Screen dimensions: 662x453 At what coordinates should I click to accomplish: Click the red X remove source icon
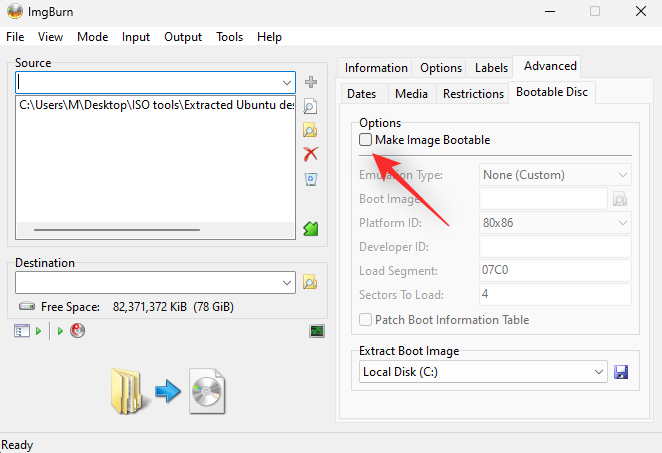coord(311,154)
